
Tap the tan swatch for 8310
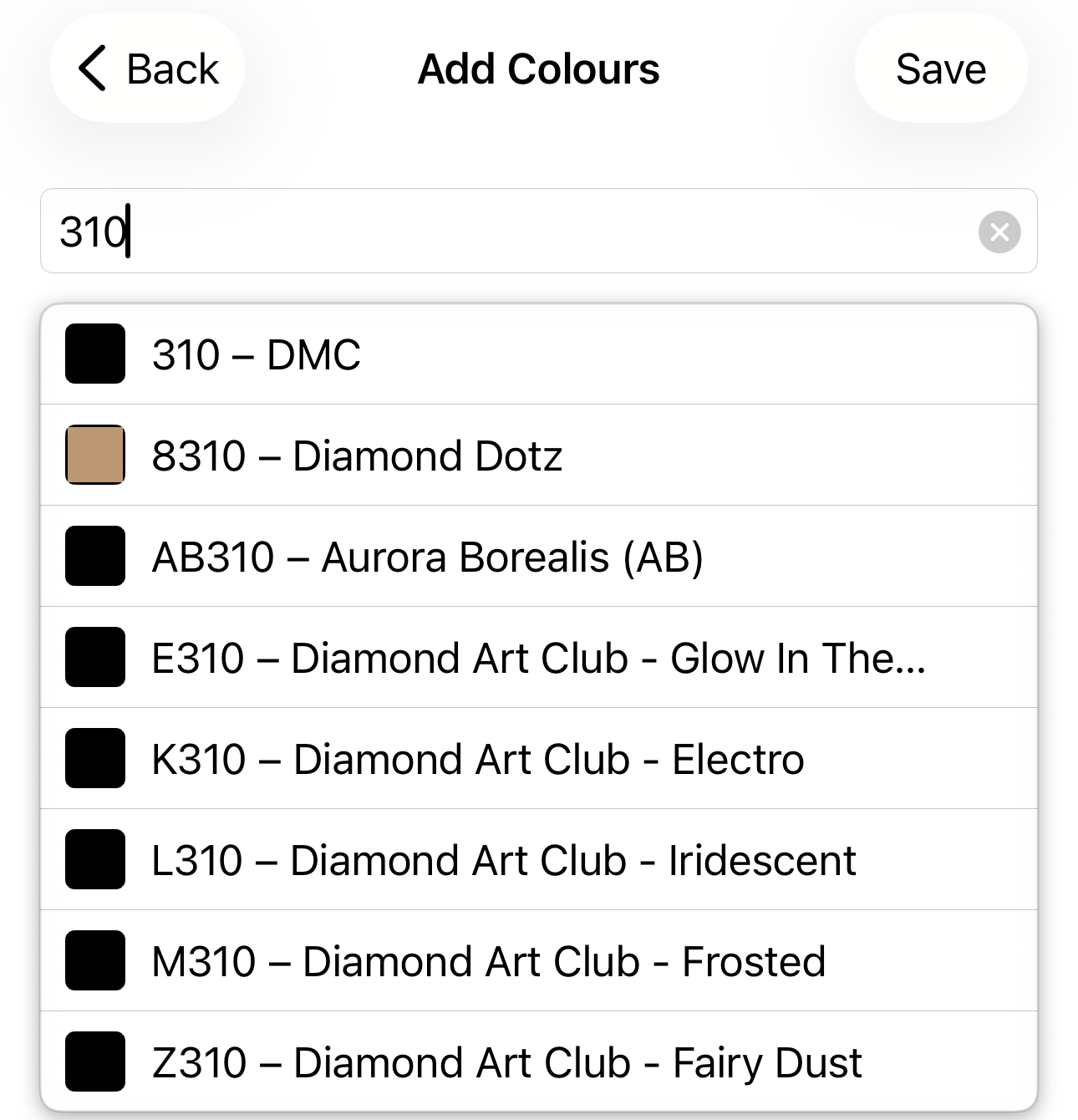pyautogui.click(x=95, y=455)
